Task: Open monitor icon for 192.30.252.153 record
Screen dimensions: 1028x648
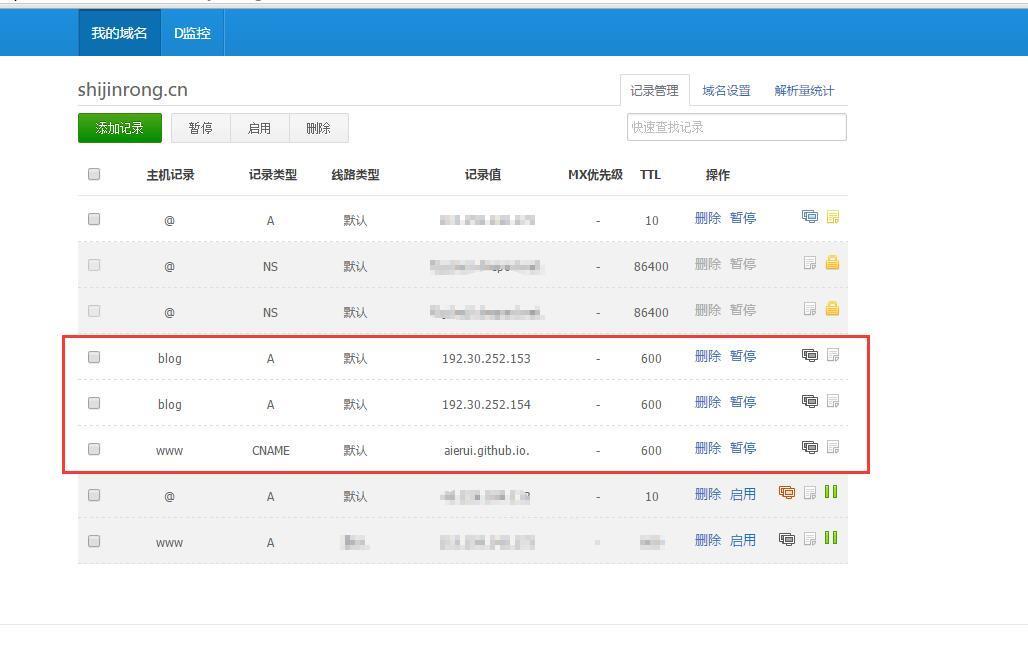Action: (x=810, y=355)
